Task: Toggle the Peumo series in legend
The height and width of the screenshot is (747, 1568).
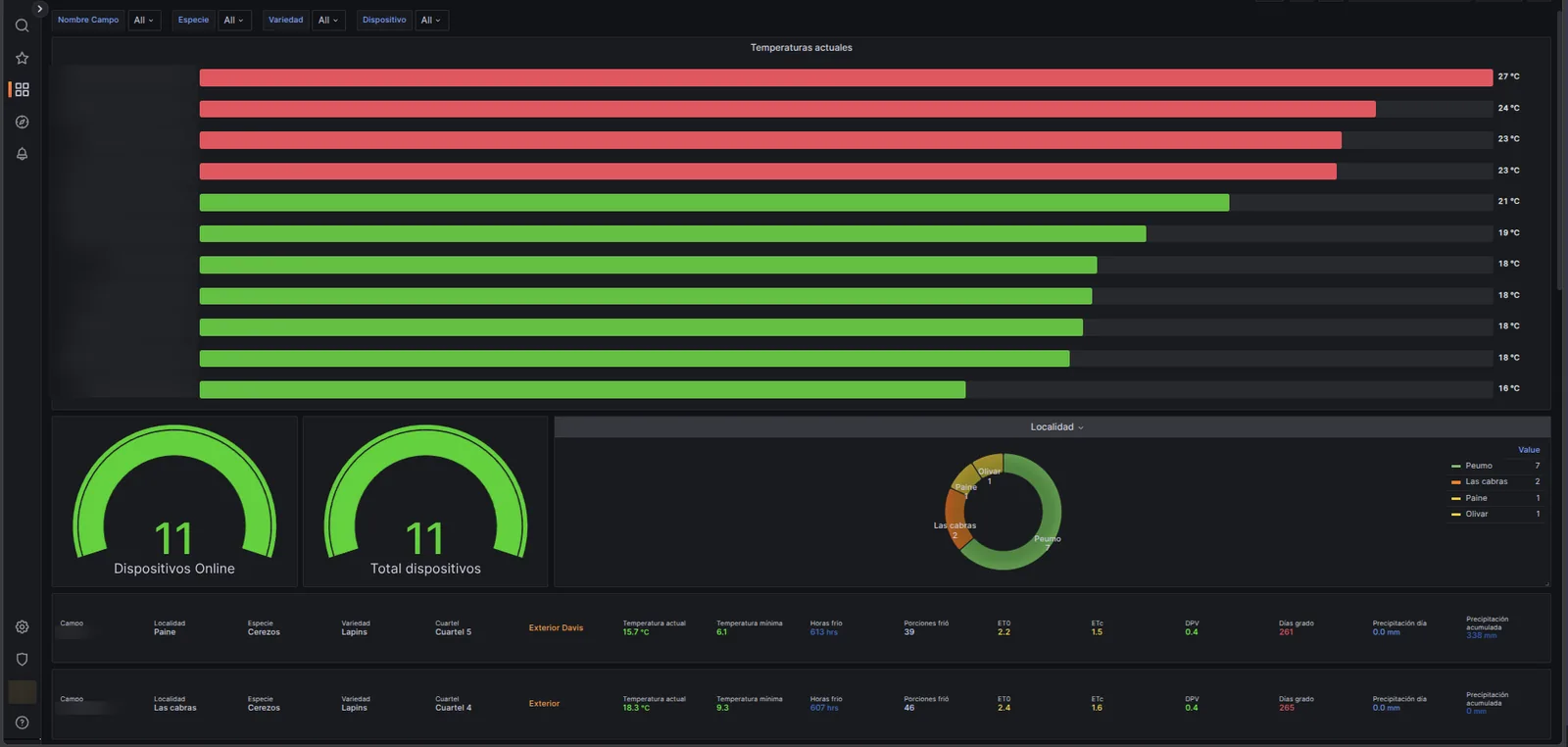Action: (x=1479, y=466)
